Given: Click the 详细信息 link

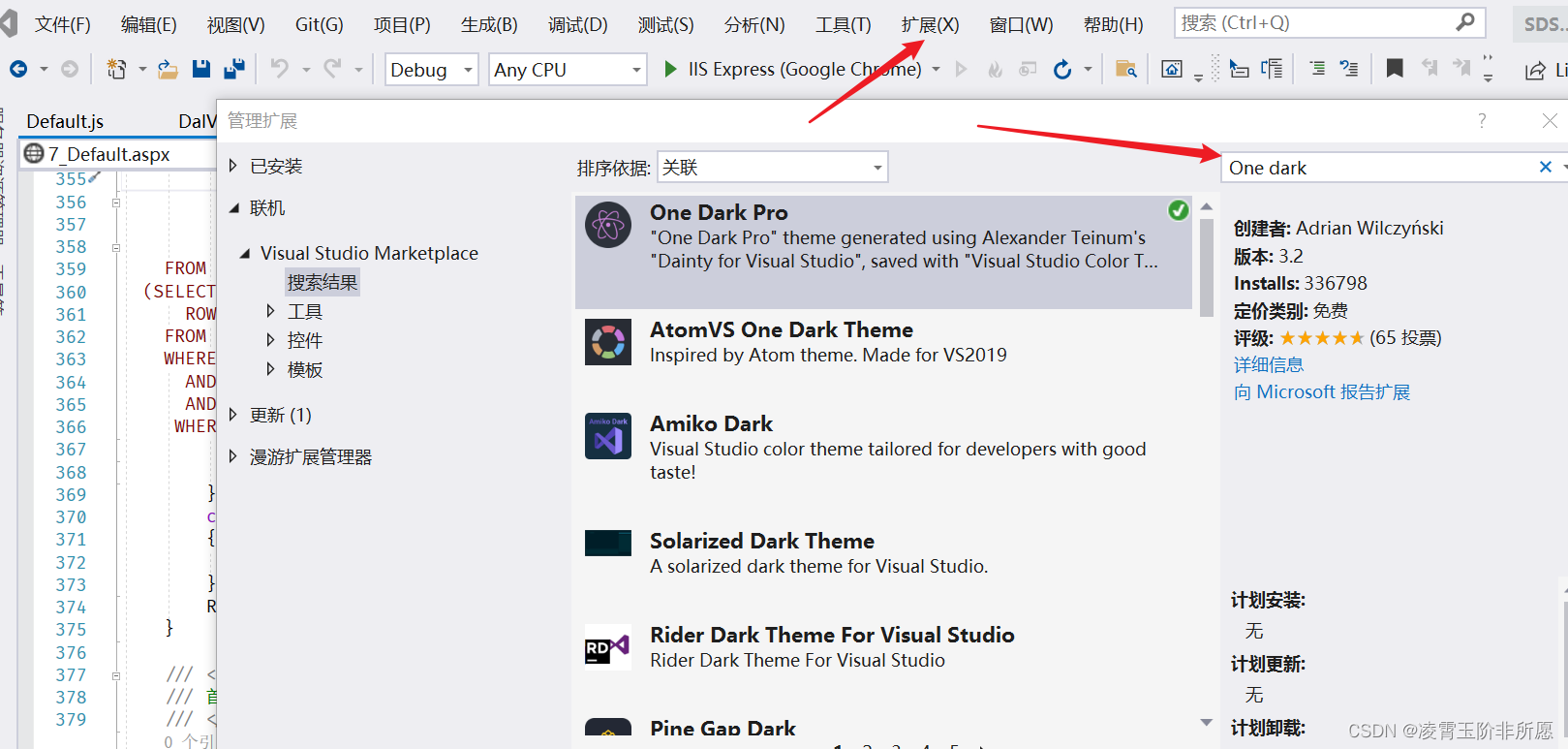Looking at the screenshot, I should pyautogui.click(x=1269, y=364).
